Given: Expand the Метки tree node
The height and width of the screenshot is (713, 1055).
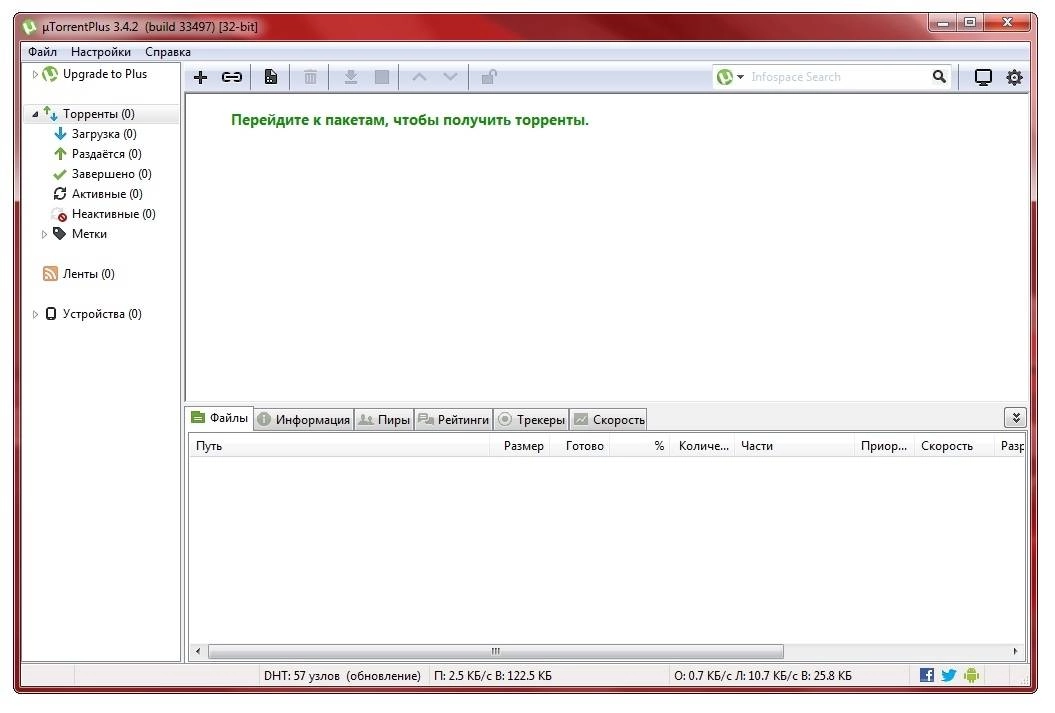Looking at the screenshot, I should point(44,234).
